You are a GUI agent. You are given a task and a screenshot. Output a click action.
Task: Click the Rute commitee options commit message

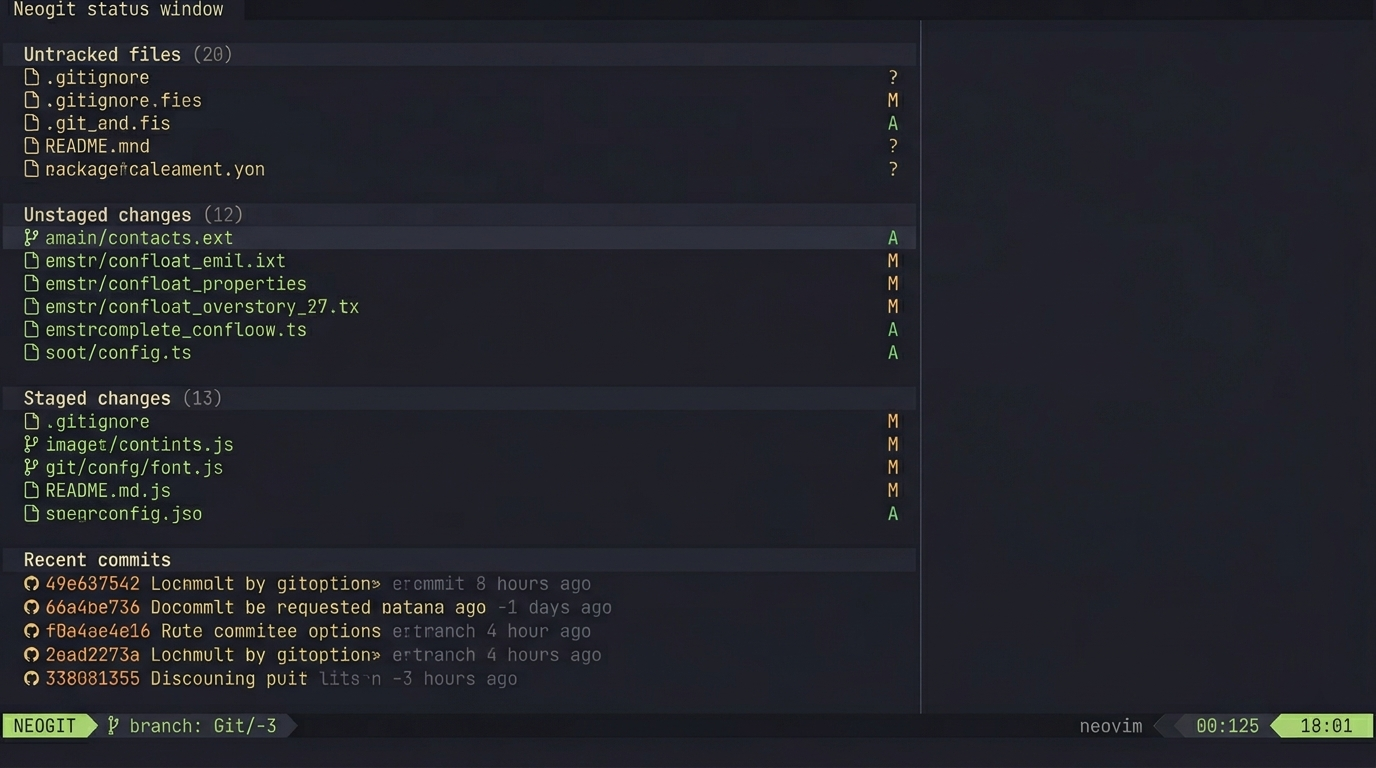tap(271, 631)
